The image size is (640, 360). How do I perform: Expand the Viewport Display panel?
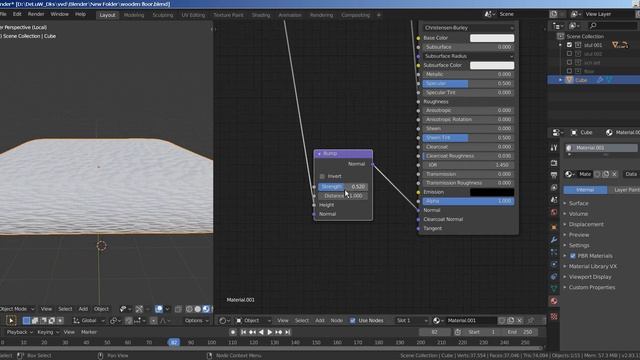click(590, 277)
